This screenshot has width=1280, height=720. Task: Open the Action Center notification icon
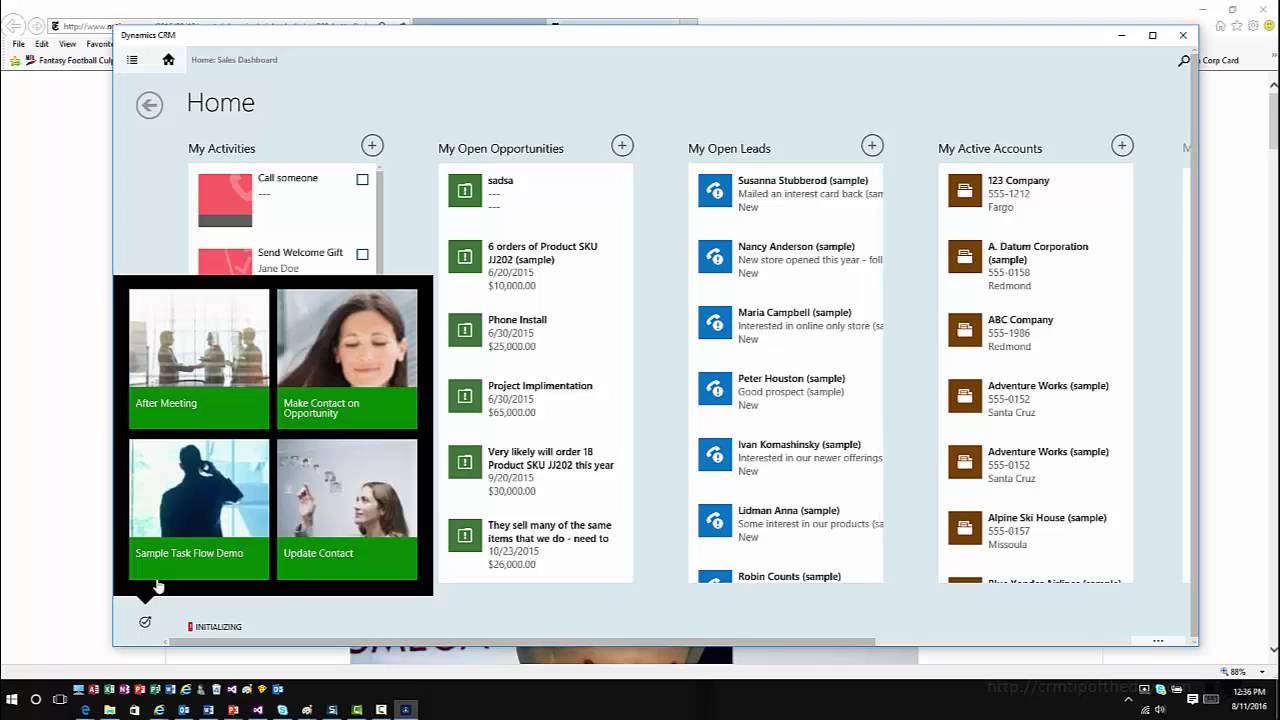coord(1192,699)
